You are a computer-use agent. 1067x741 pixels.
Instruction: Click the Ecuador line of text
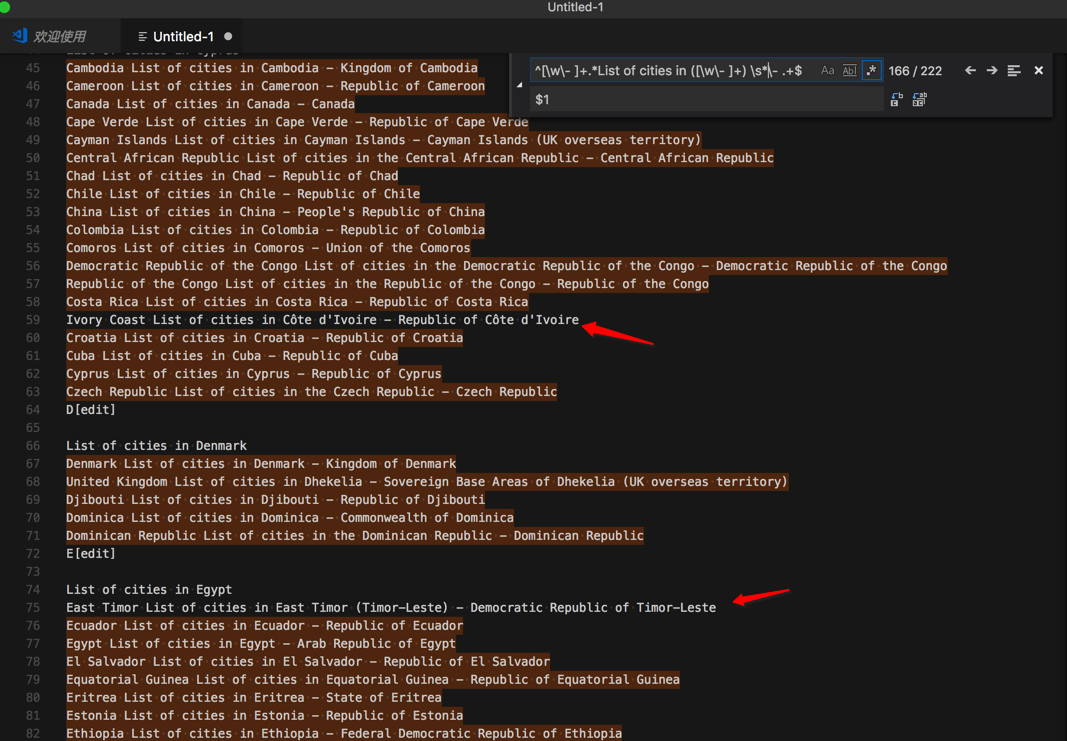[265, 626]
